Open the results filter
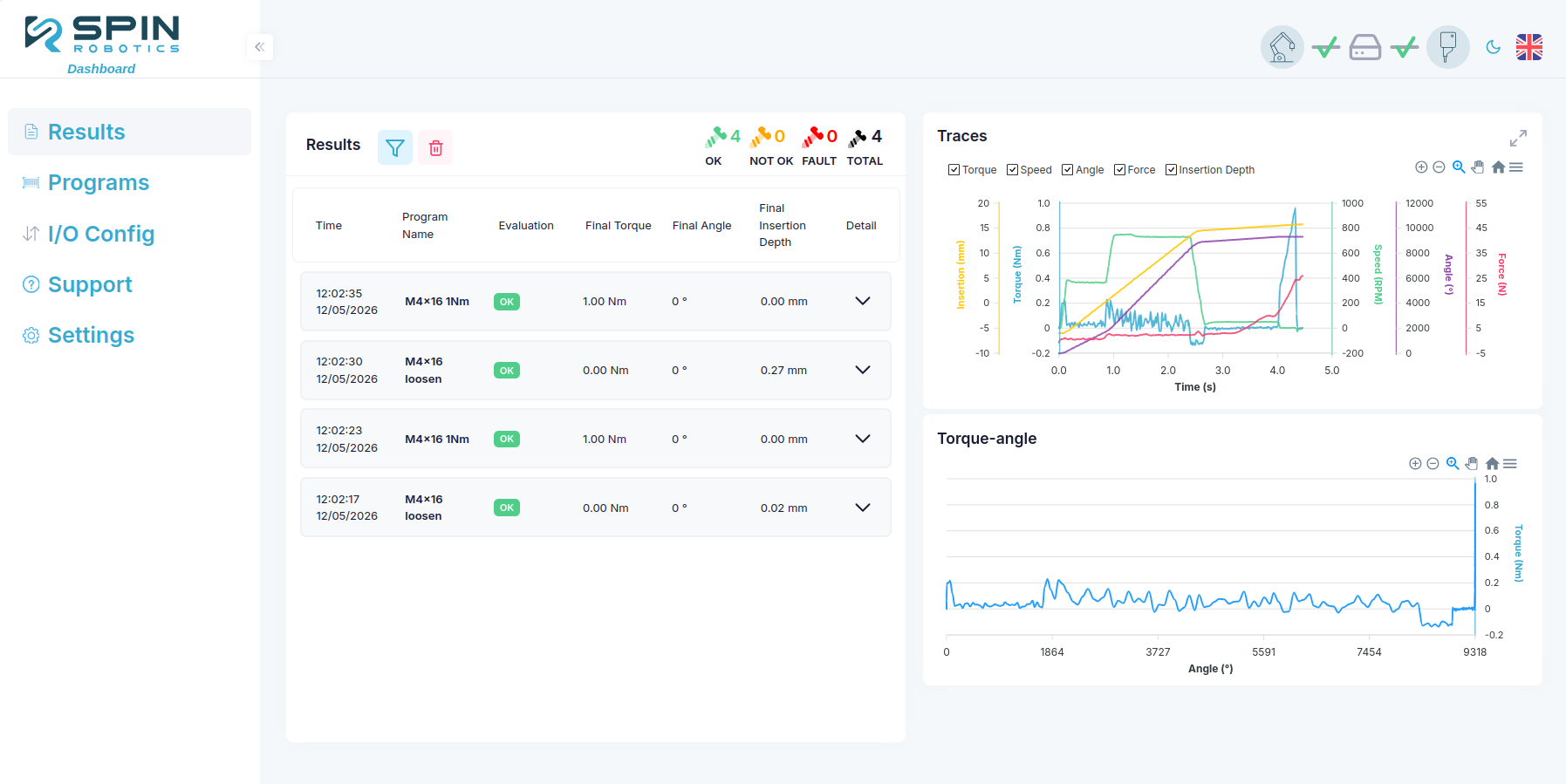Screen dimensions: 1566x784 point(395,148)
